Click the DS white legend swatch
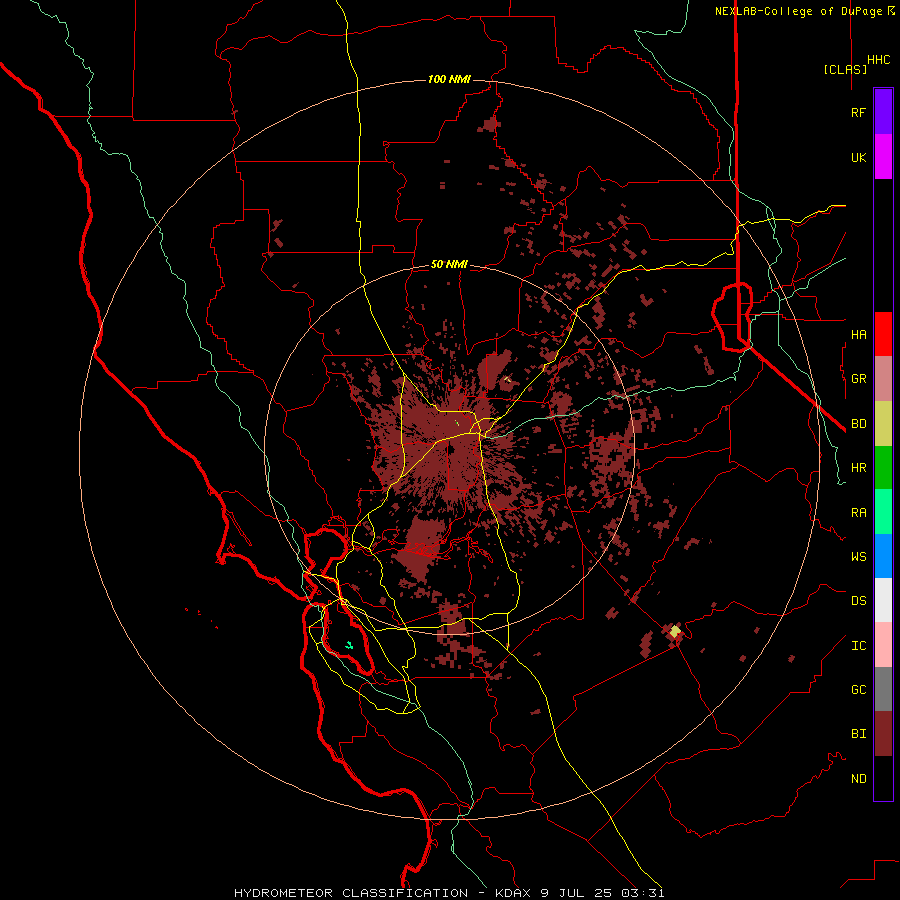 (883, 600)
